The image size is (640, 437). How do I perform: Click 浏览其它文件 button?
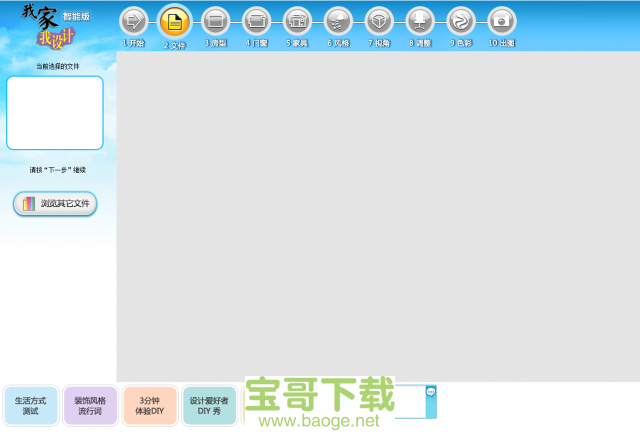point(55,203)
